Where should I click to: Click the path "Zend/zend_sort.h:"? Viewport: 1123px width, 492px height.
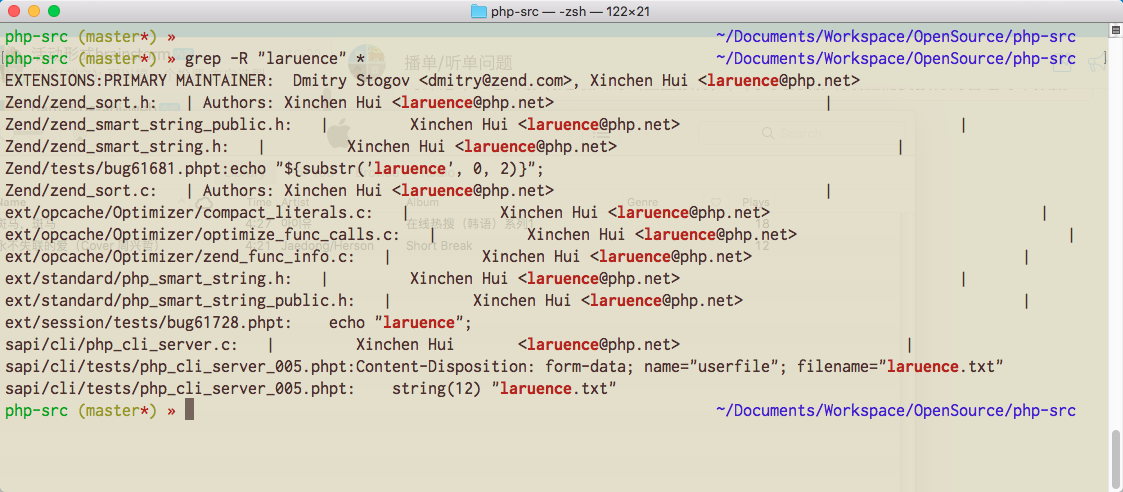pyautogui.click(x=81, y=102)
